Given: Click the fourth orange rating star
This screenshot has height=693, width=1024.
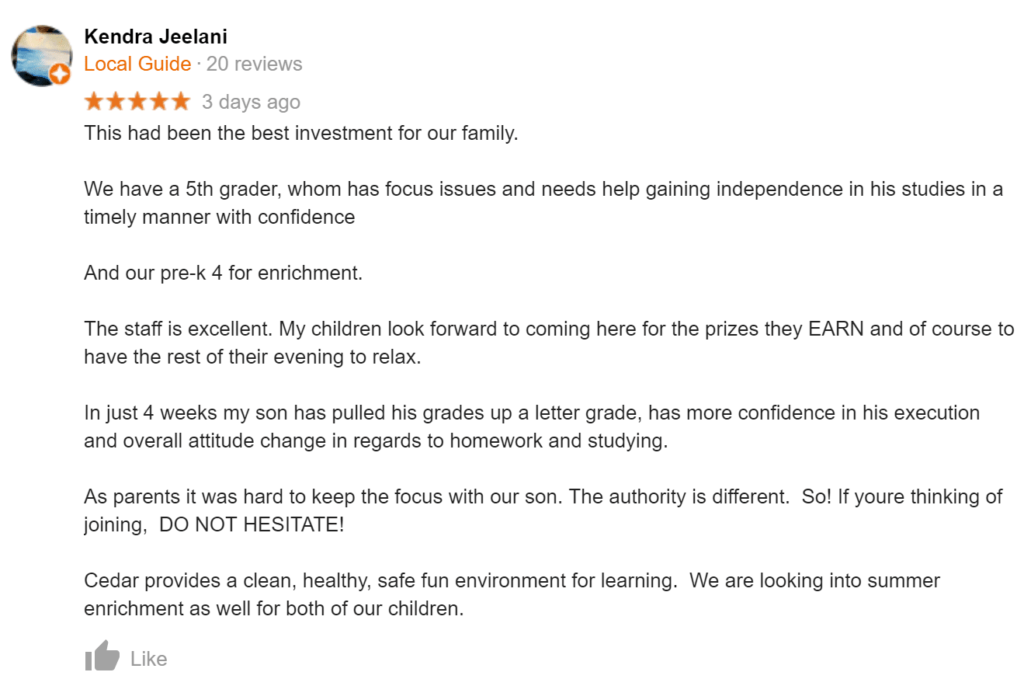Looking at the screenshot, I should pyautogui.click(x=159, y=101).
